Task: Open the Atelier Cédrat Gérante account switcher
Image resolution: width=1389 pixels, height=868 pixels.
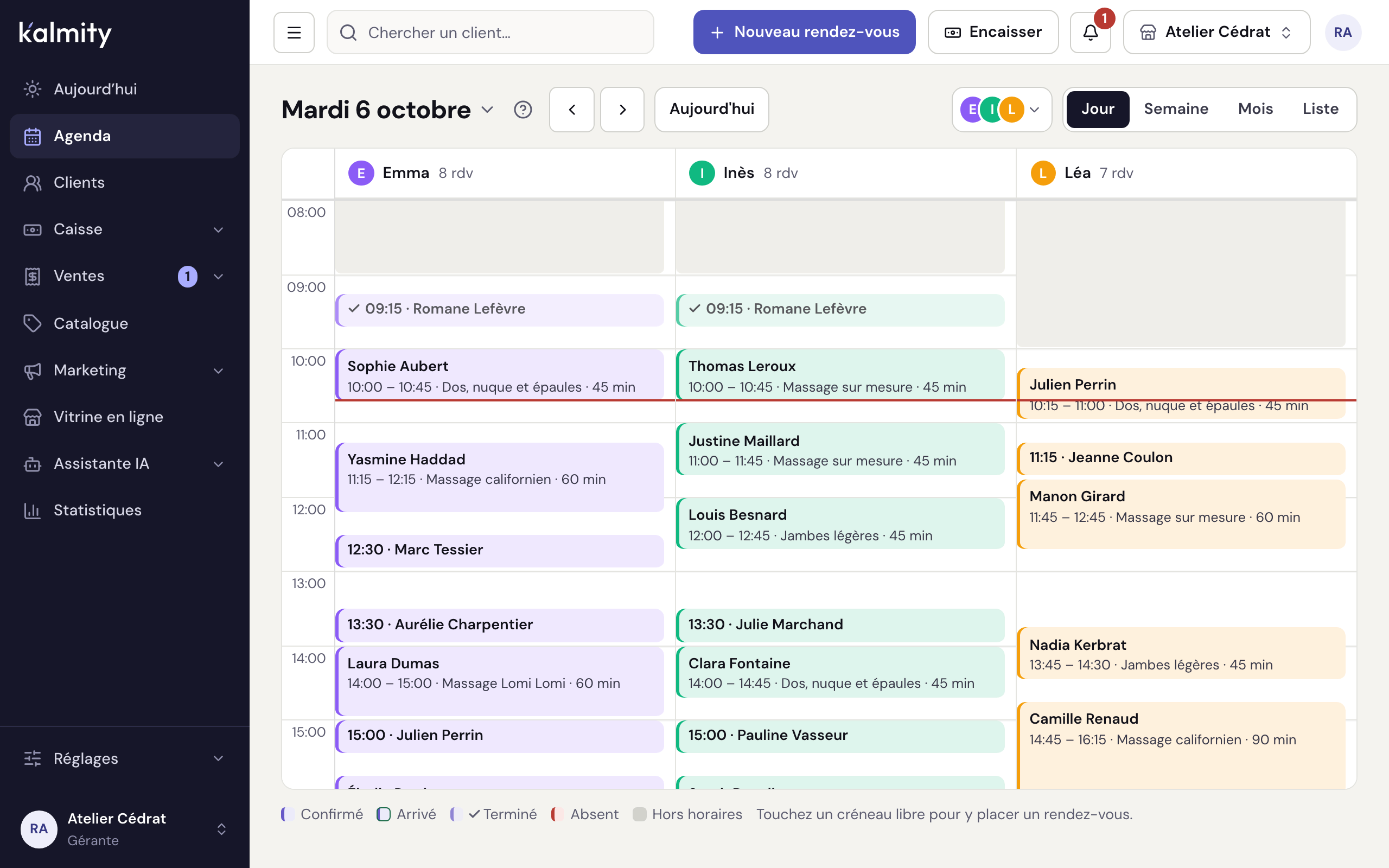Action: [125, 829]
